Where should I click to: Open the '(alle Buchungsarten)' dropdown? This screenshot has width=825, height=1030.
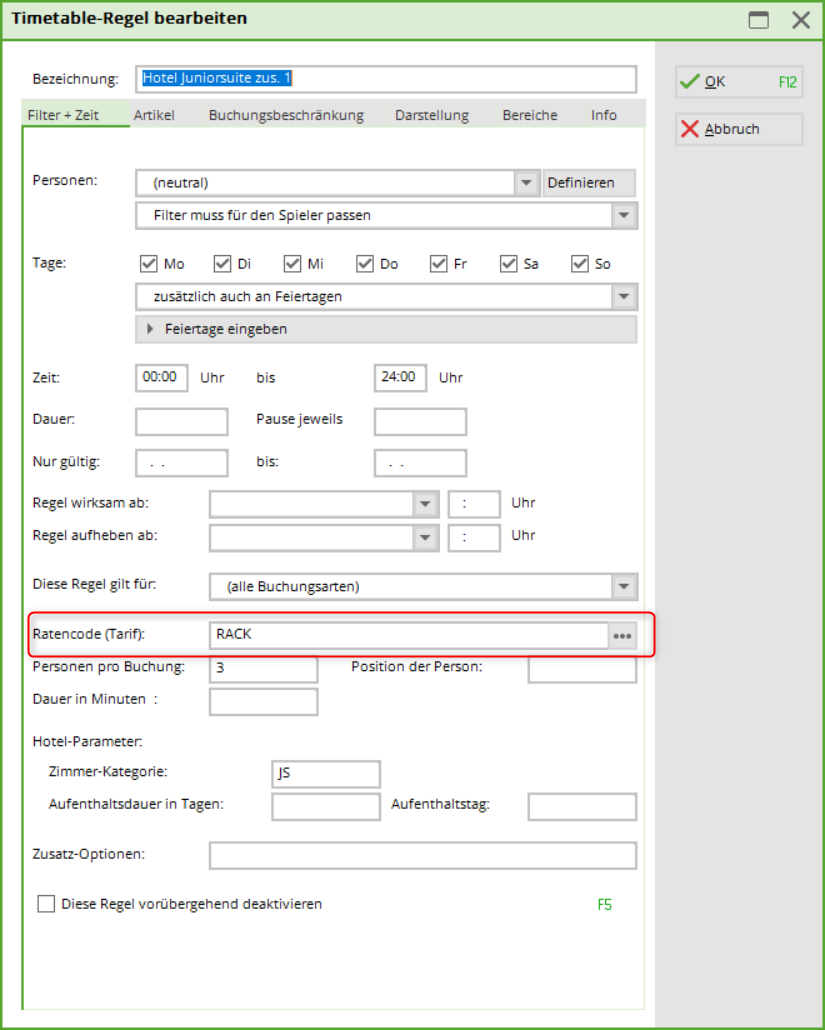tap(624, 586)
